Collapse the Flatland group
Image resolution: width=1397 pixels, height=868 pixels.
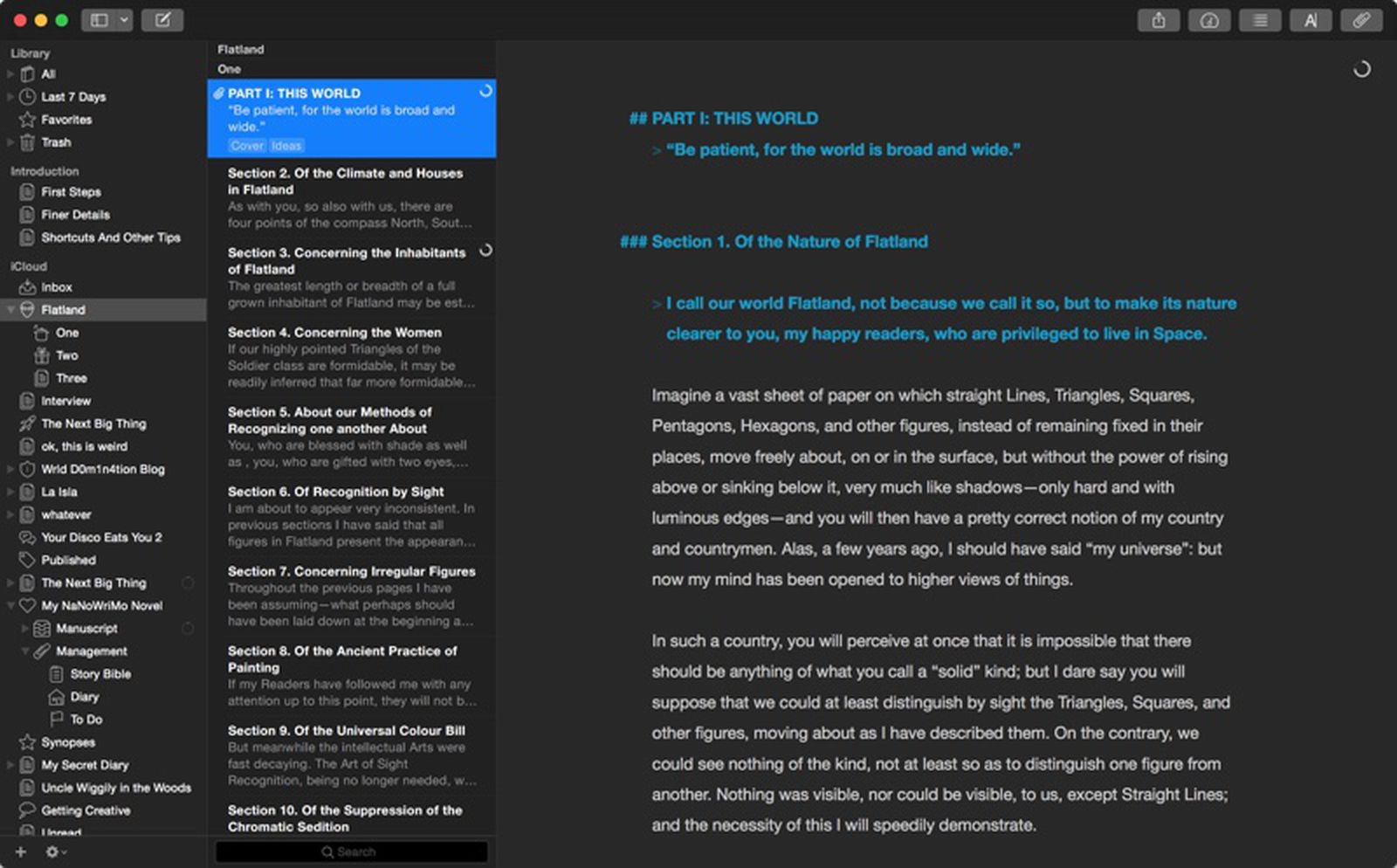(x=10, y=309)
